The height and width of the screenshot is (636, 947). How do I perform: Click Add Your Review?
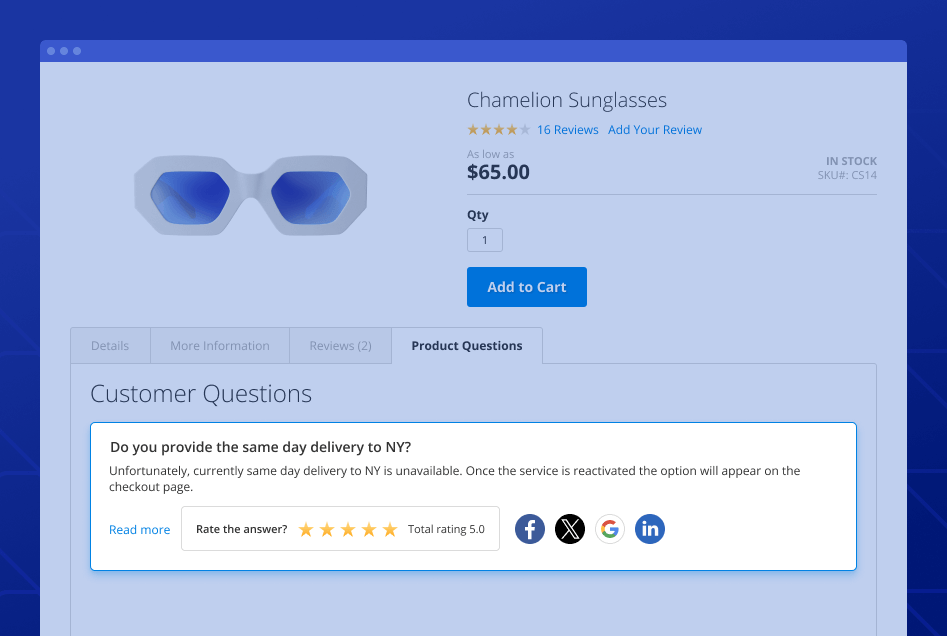[655, 129]
